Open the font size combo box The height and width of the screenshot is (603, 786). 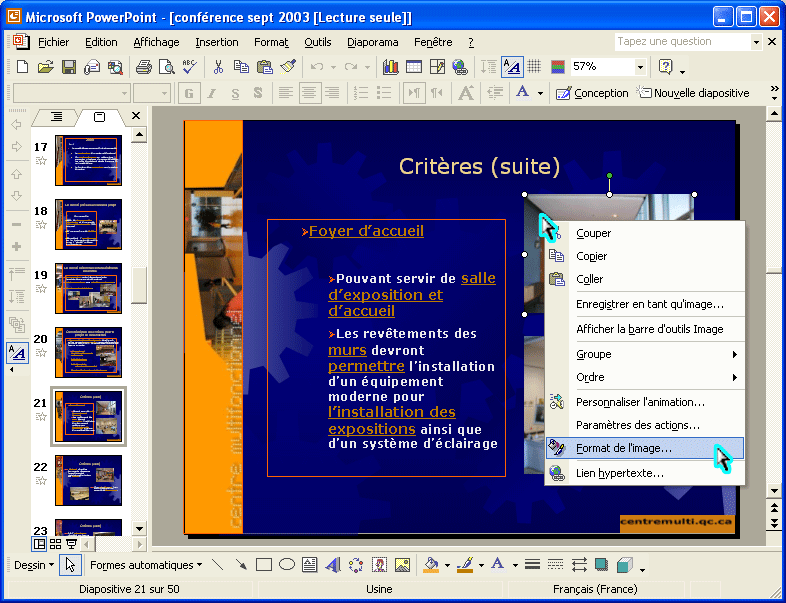pyautogui.click(x=151, y=93)
